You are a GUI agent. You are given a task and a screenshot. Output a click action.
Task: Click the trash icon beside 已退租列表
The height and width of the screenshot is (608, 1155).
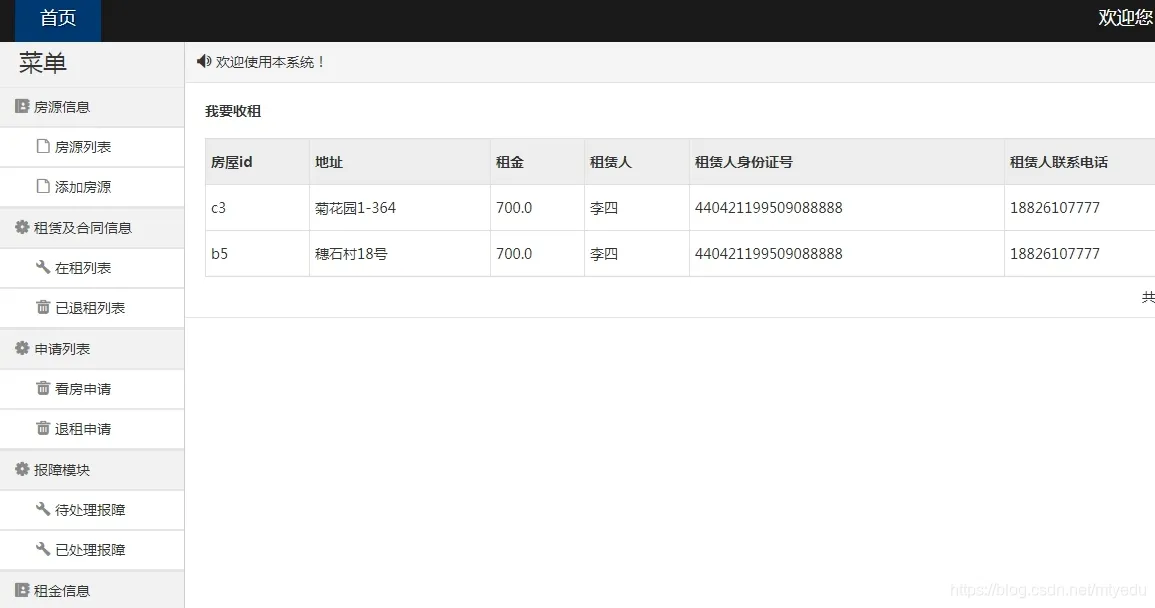(43, 307)
